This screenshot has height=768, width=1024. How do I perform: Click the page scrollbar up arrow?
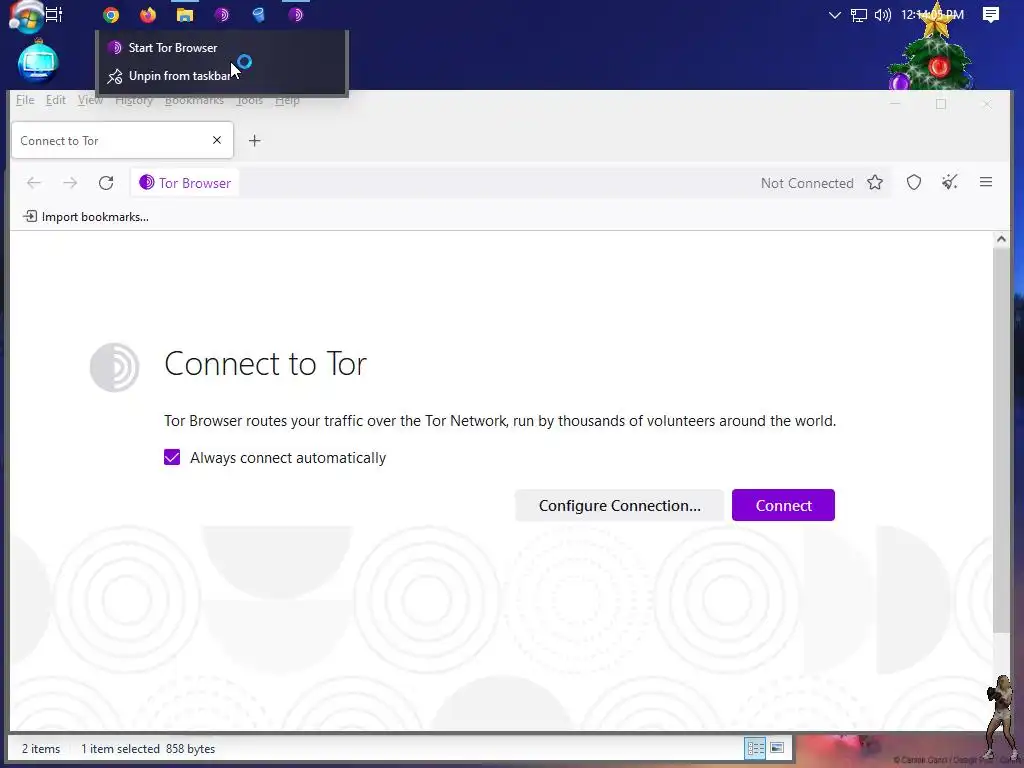point(1001,239)
